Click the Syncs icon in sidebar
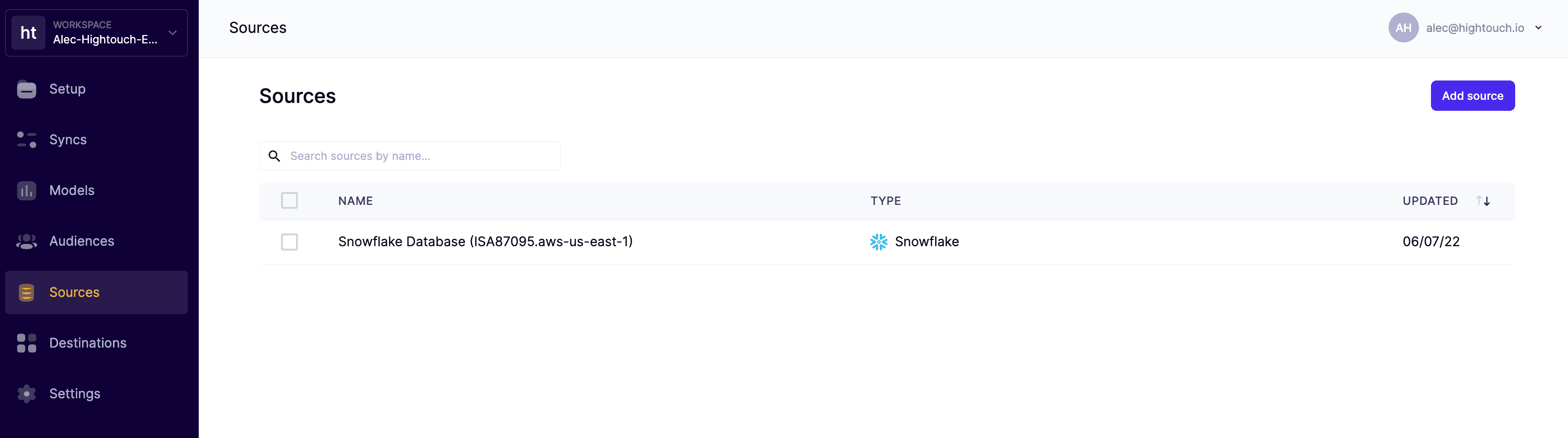The image size is (1568, 438). pyautogui.click(x=26, y=140)
